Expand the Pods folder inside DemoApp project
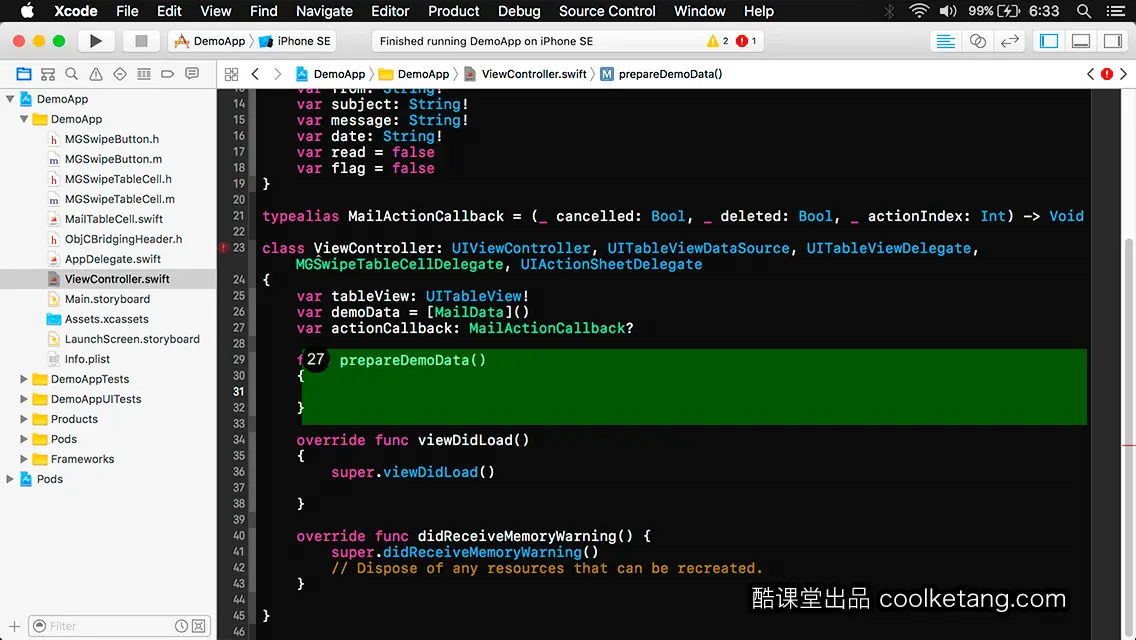Viewport: 1136px width, 640px height. (24, 439)
